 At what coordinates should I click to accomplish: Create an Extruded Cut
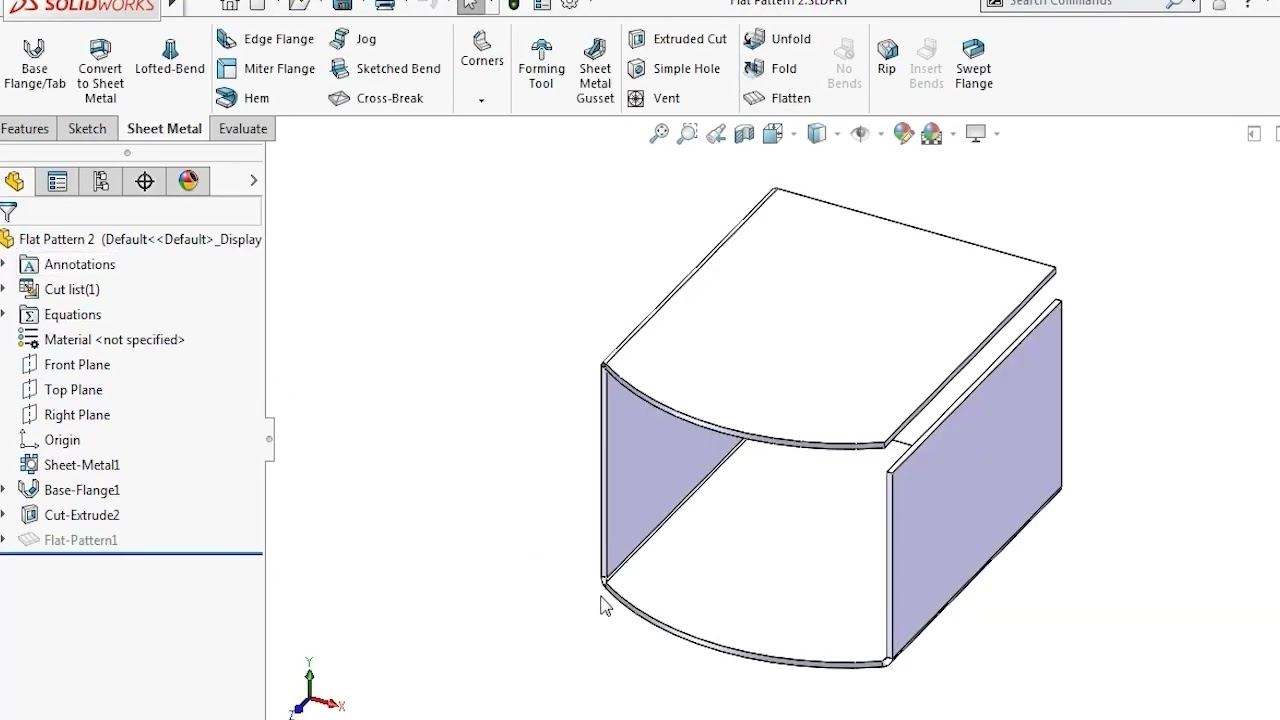coord(677,39)
